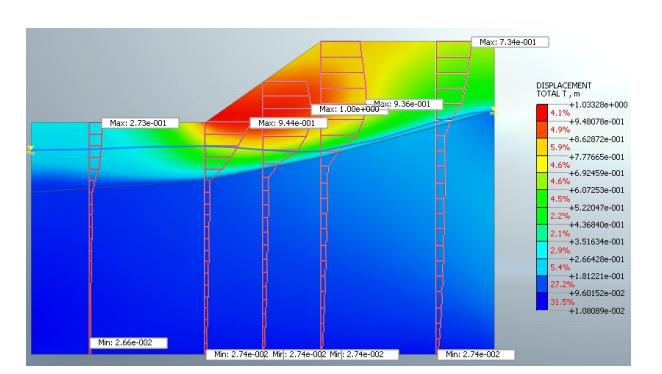Click the Max: 1.00e+000 result tag
662x374 pixels.
(350, 109)
